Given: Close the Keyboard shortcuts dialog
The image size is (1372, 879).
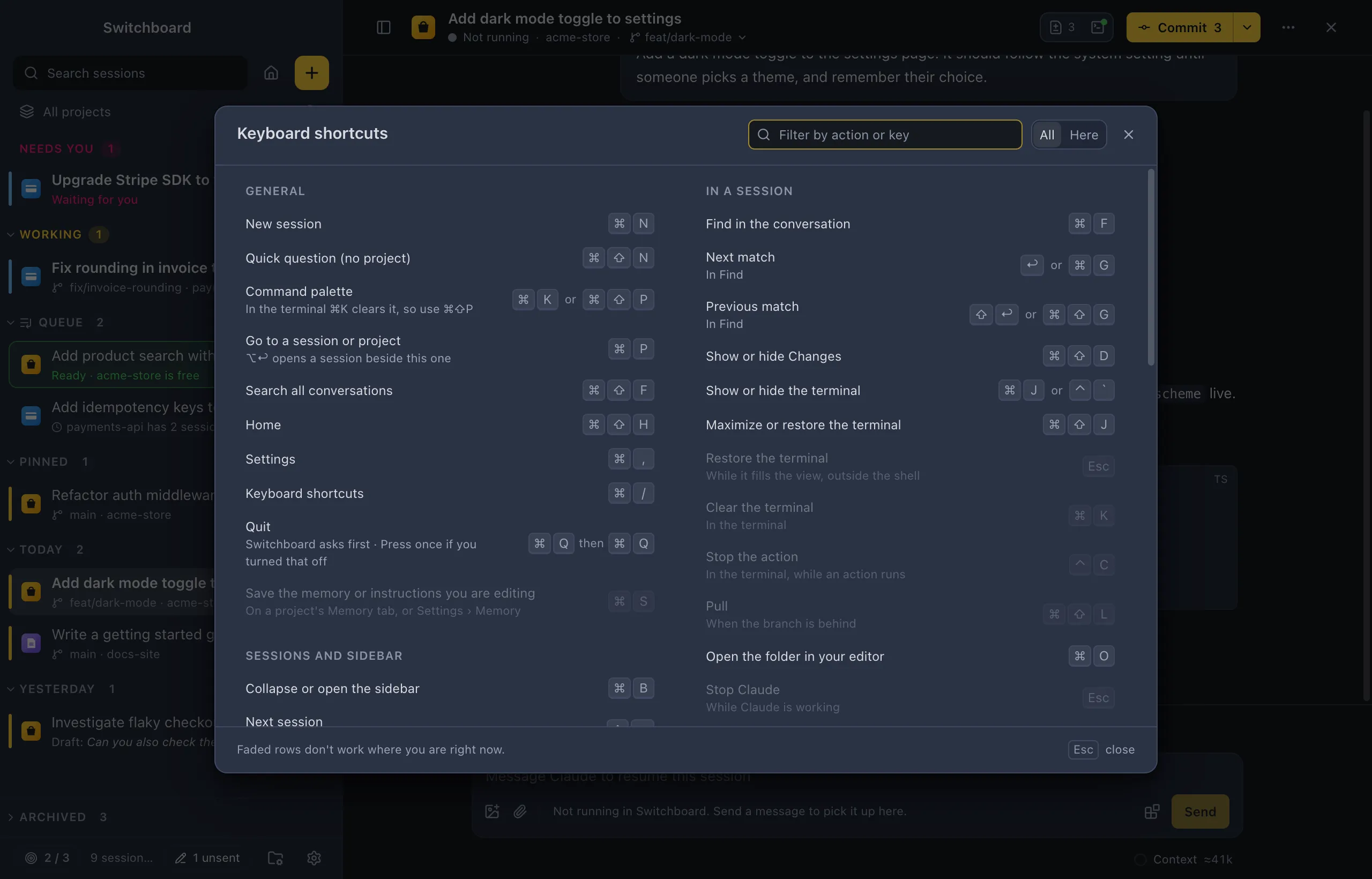Looking at the screenshot, I should [1128, 135].
